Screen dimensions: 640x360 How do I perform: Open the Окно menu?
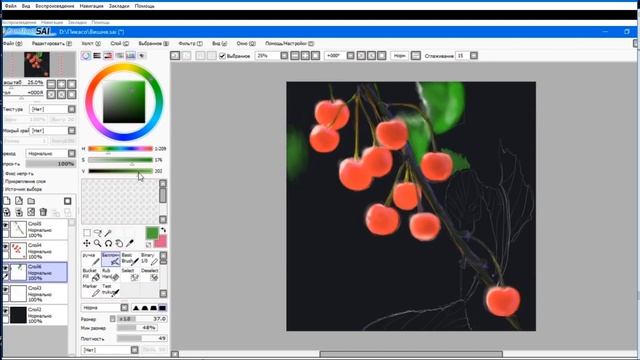coord(246,43)
